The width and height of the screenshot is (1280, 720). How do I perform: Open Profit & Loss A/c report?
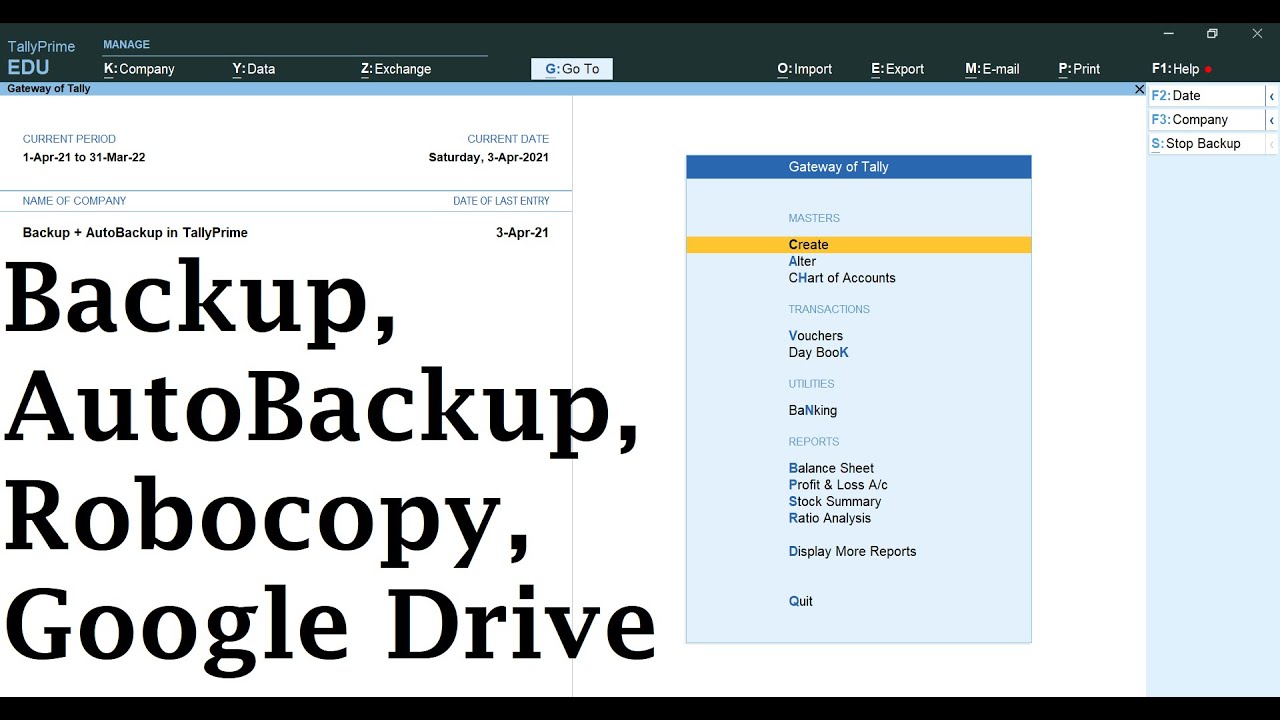click(x=838, y=485)
